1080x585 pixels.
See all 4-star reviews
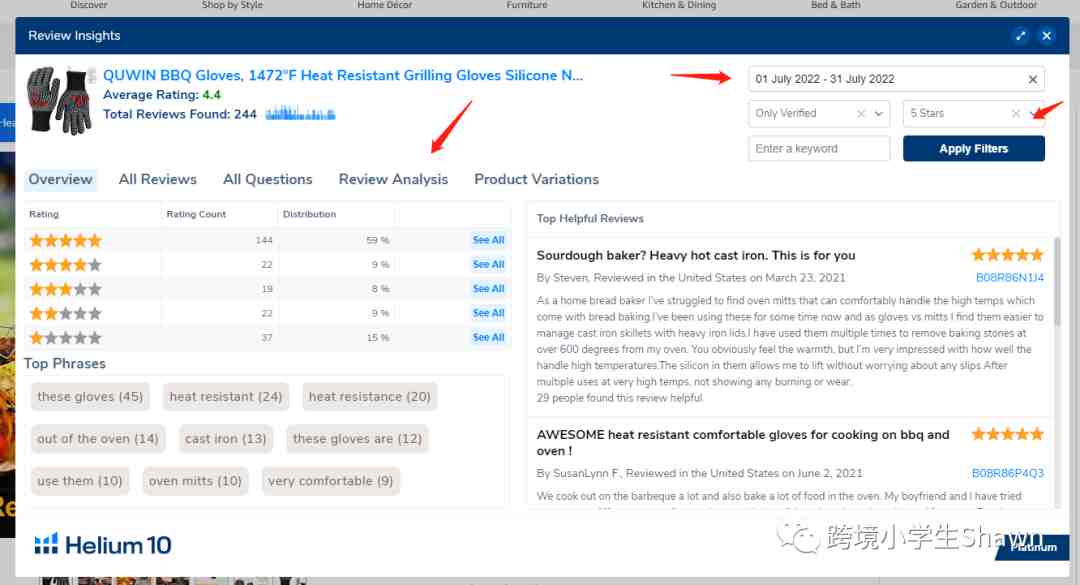[488, 264]
